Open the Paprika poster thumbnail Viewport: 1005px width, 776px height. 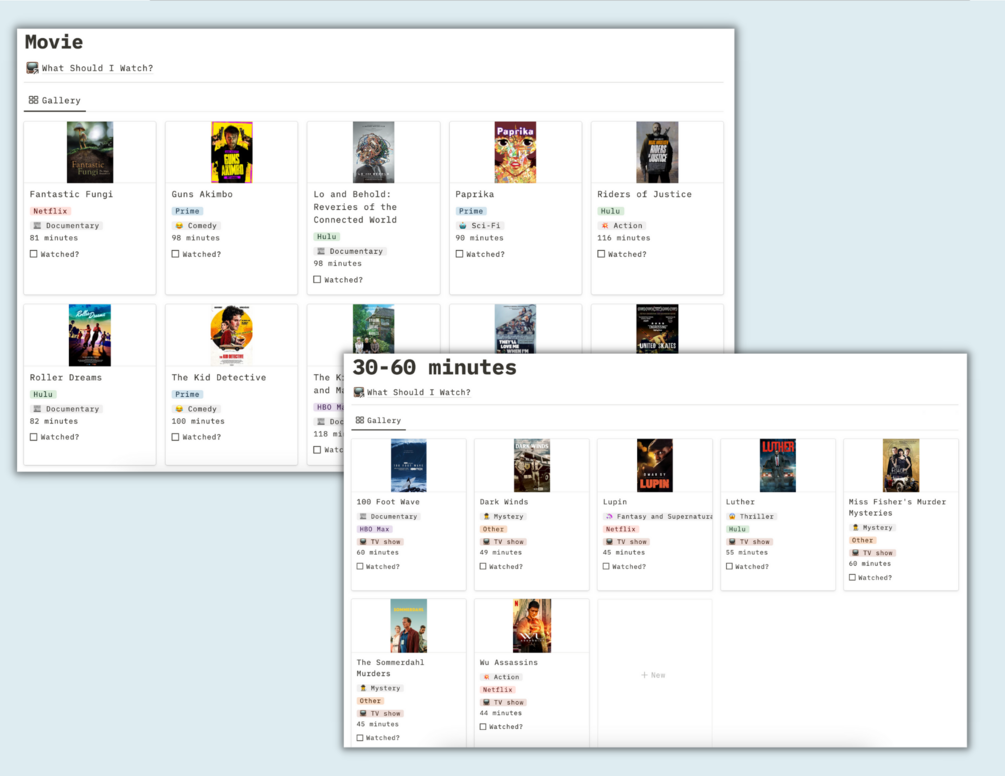pyautogui.click(x=515, y=153)
